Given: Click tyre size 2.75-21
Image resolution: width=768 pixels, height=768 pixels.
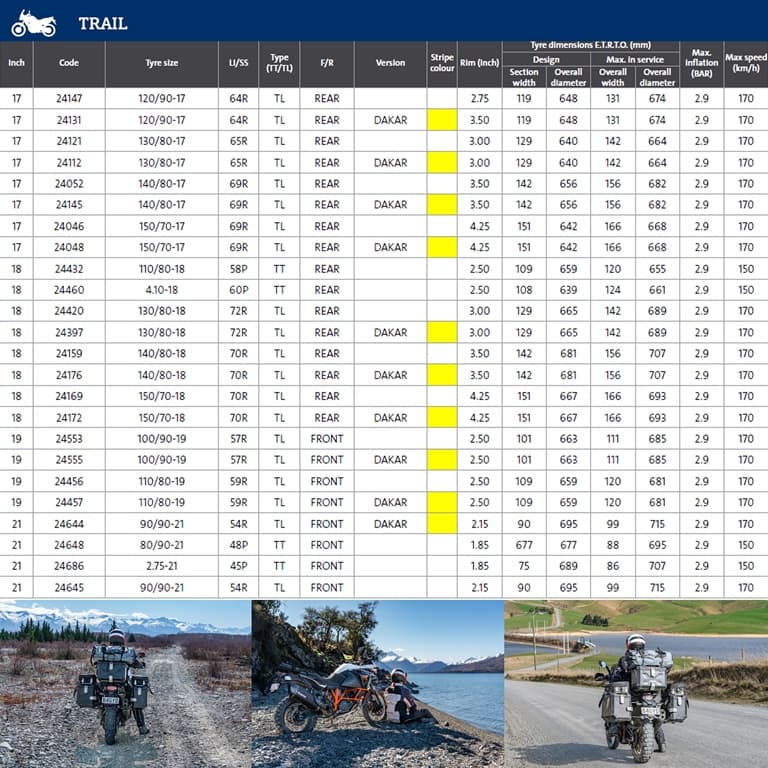Looking at the screenshot, I should pyautogui.click(x=162, y=566).
